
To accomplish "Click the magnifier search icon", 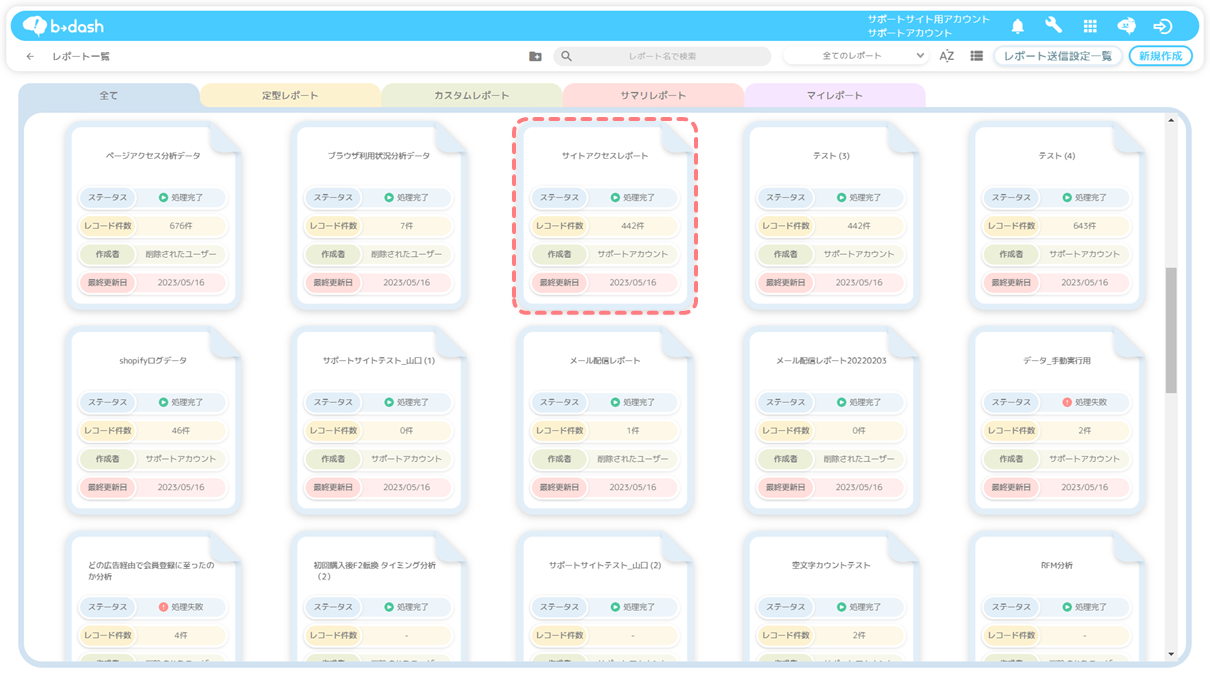I will (x=567, y=57).
